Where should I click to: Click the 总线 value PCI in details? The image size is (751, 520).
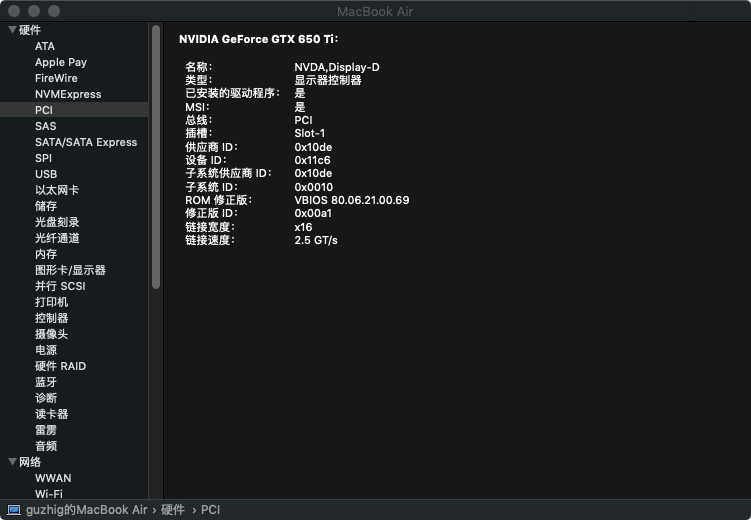[304, 120]
